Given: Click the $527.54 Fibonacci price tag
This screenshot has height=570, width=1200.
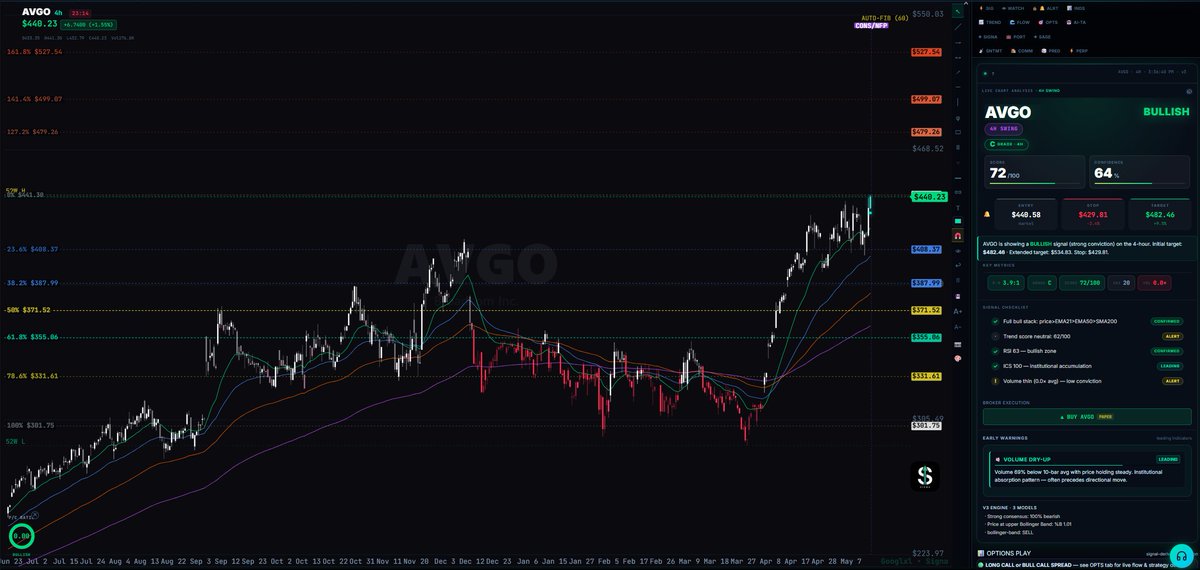Looking at the screenshot, I should [x=927, y=51].
